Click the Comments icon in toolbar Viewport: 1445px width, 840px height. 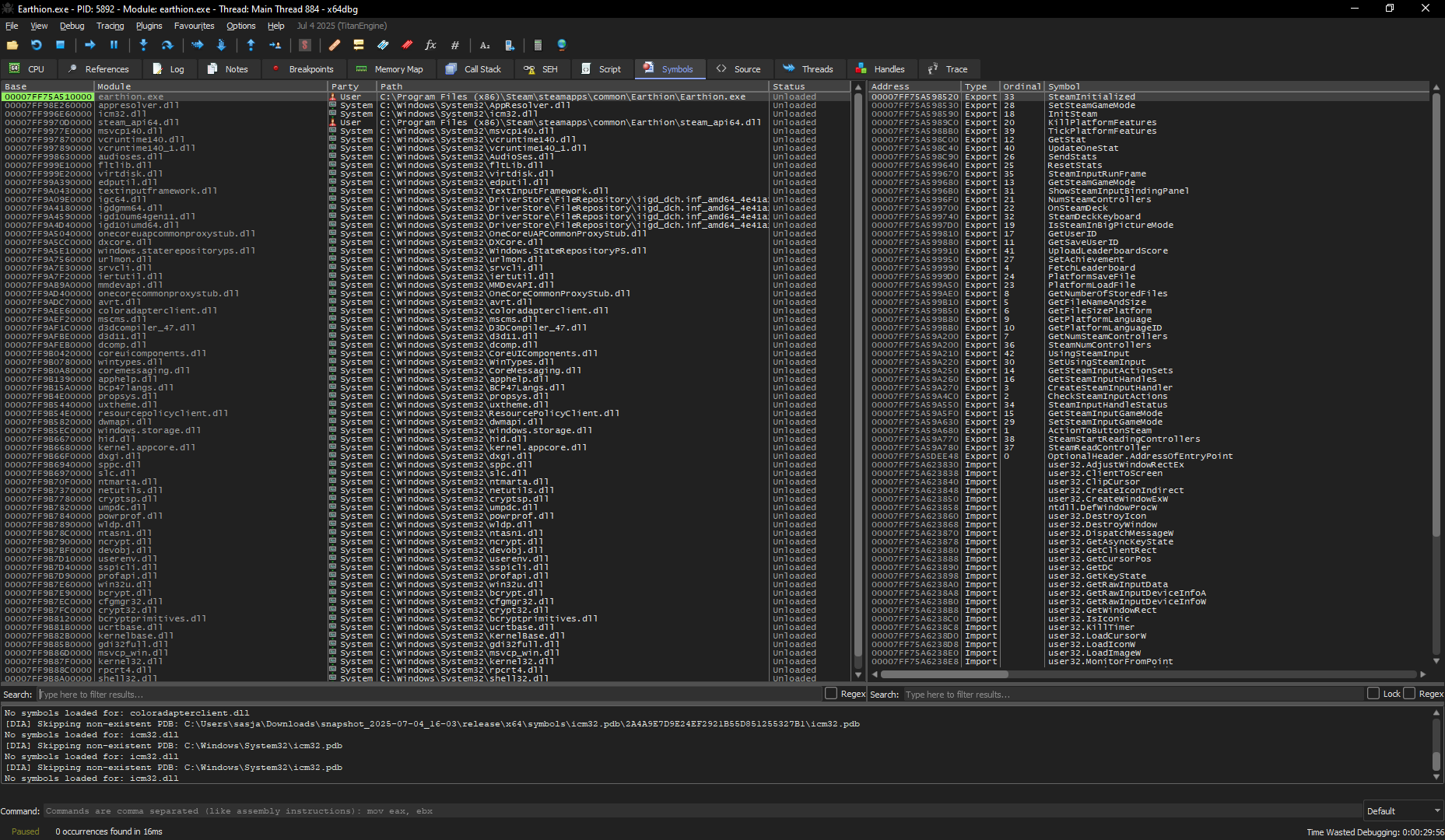(x=359, y=45)
